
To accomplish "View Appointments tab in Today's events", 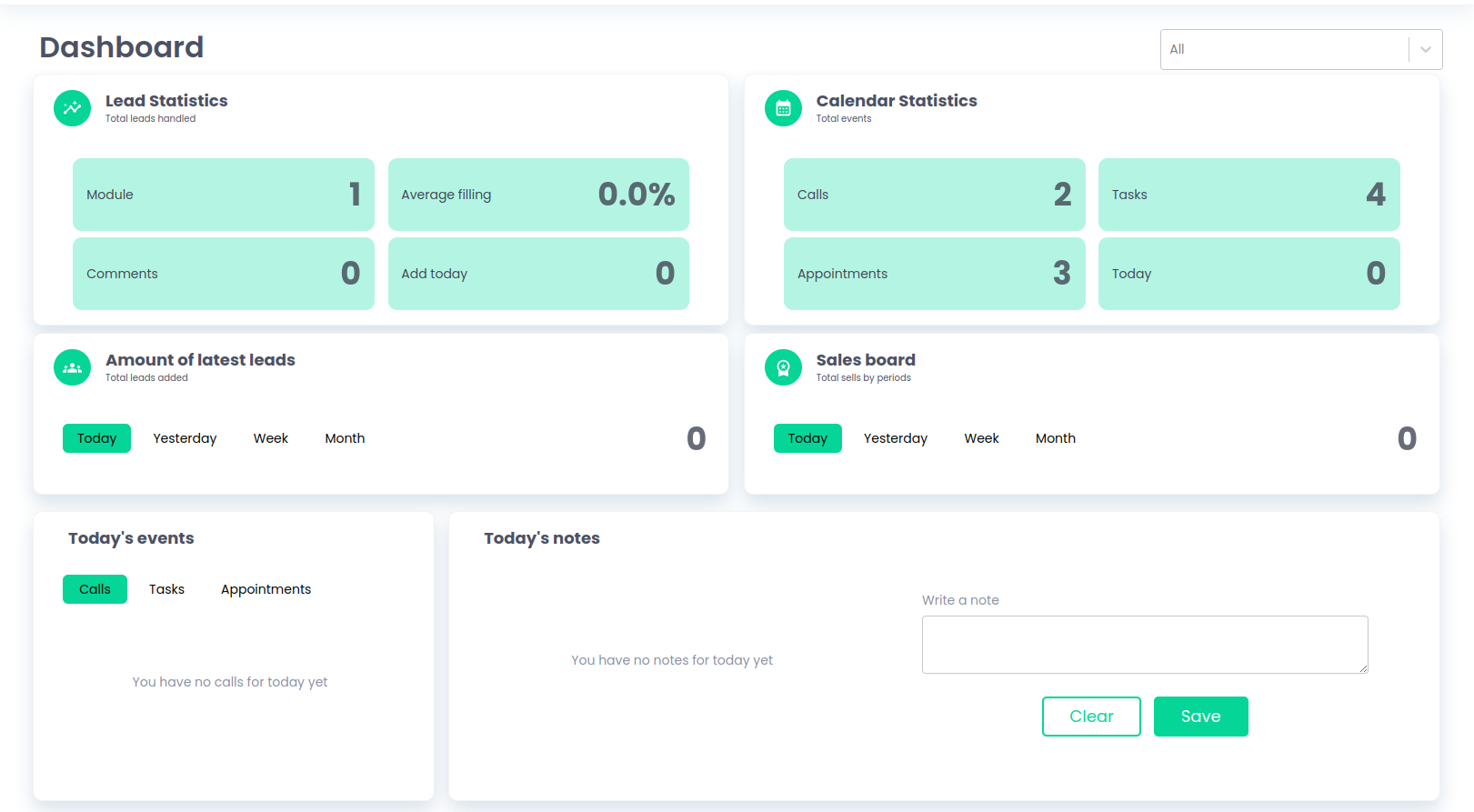I will (266, 589).
